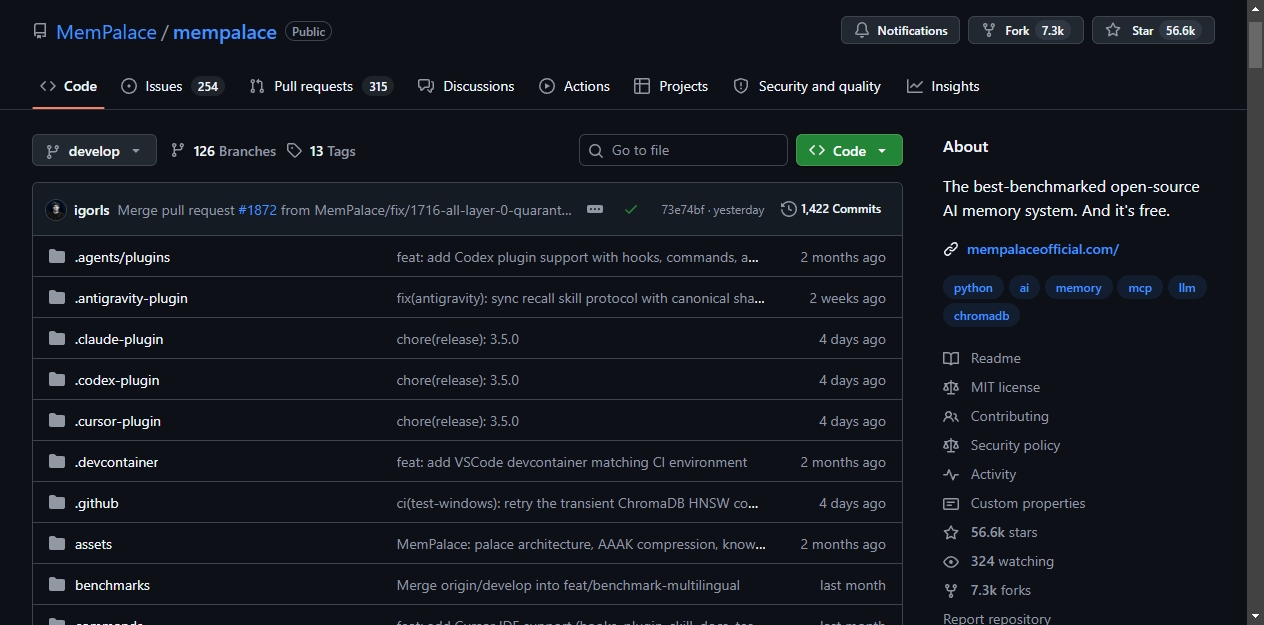The image size is (1264, 625).
Task: View the 13 Tags link
Action: 321,151
